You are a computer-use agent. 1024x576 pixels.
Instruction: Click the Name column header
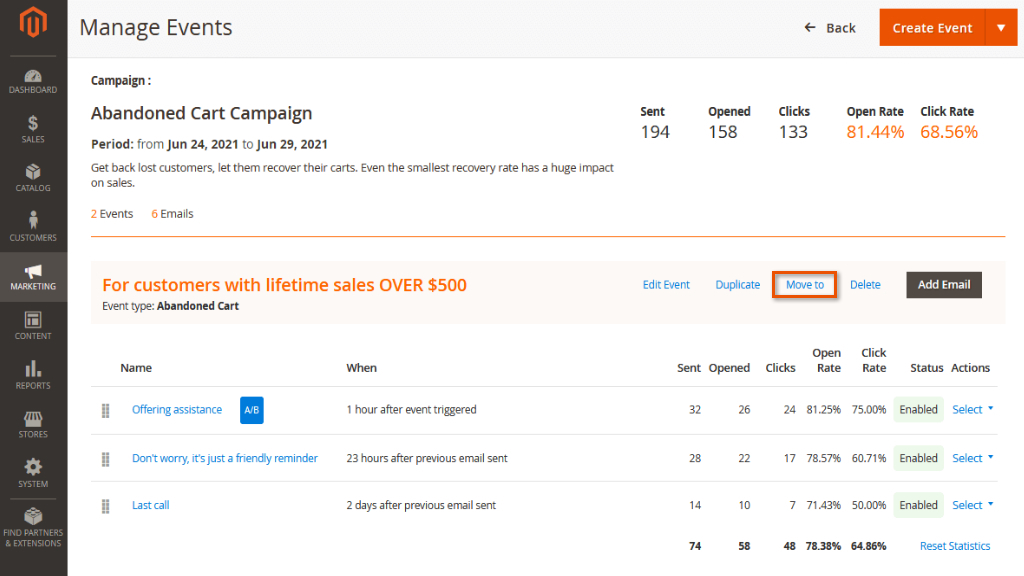point(136,368)
